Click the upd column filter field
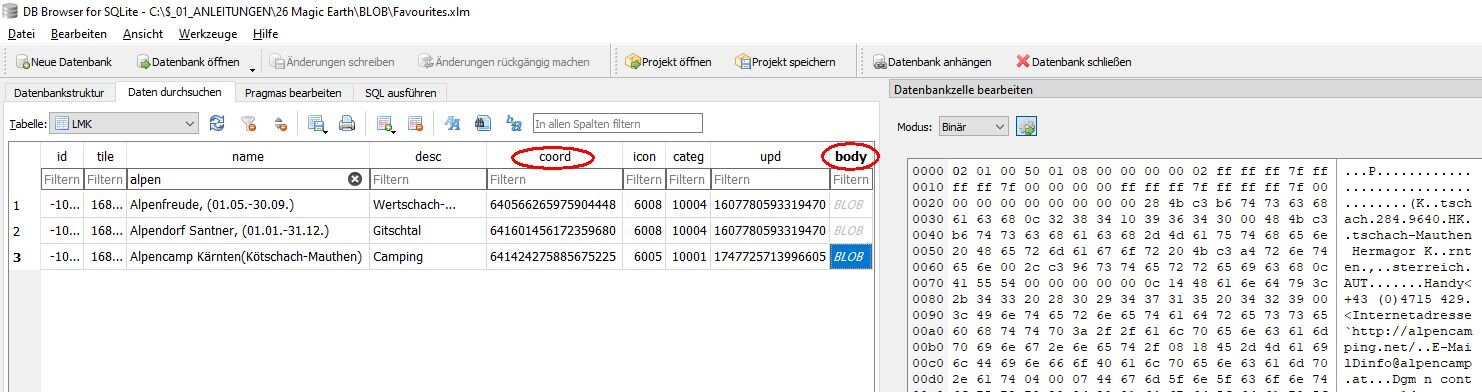The width and height of the screenshot is (1482, 392). (x=769, y=180)
